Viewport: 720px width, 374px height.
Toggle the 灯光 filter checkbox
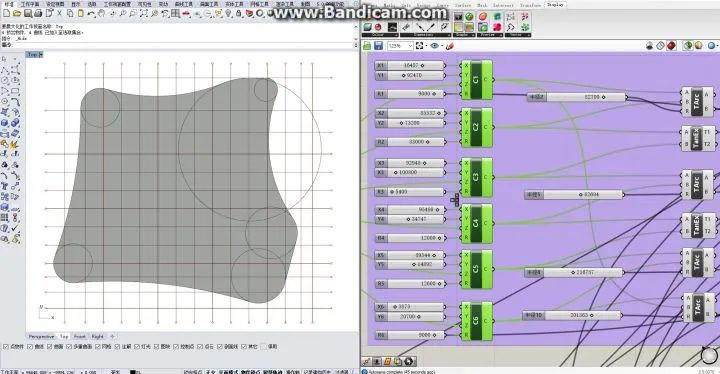[137, 346]
